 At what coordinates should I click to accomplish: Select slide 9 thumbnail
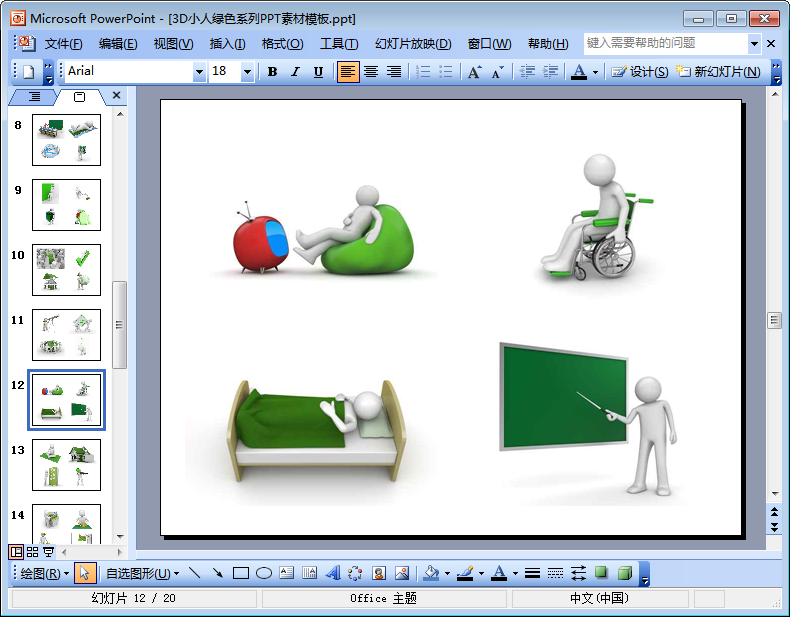click(x=67, y=204)
